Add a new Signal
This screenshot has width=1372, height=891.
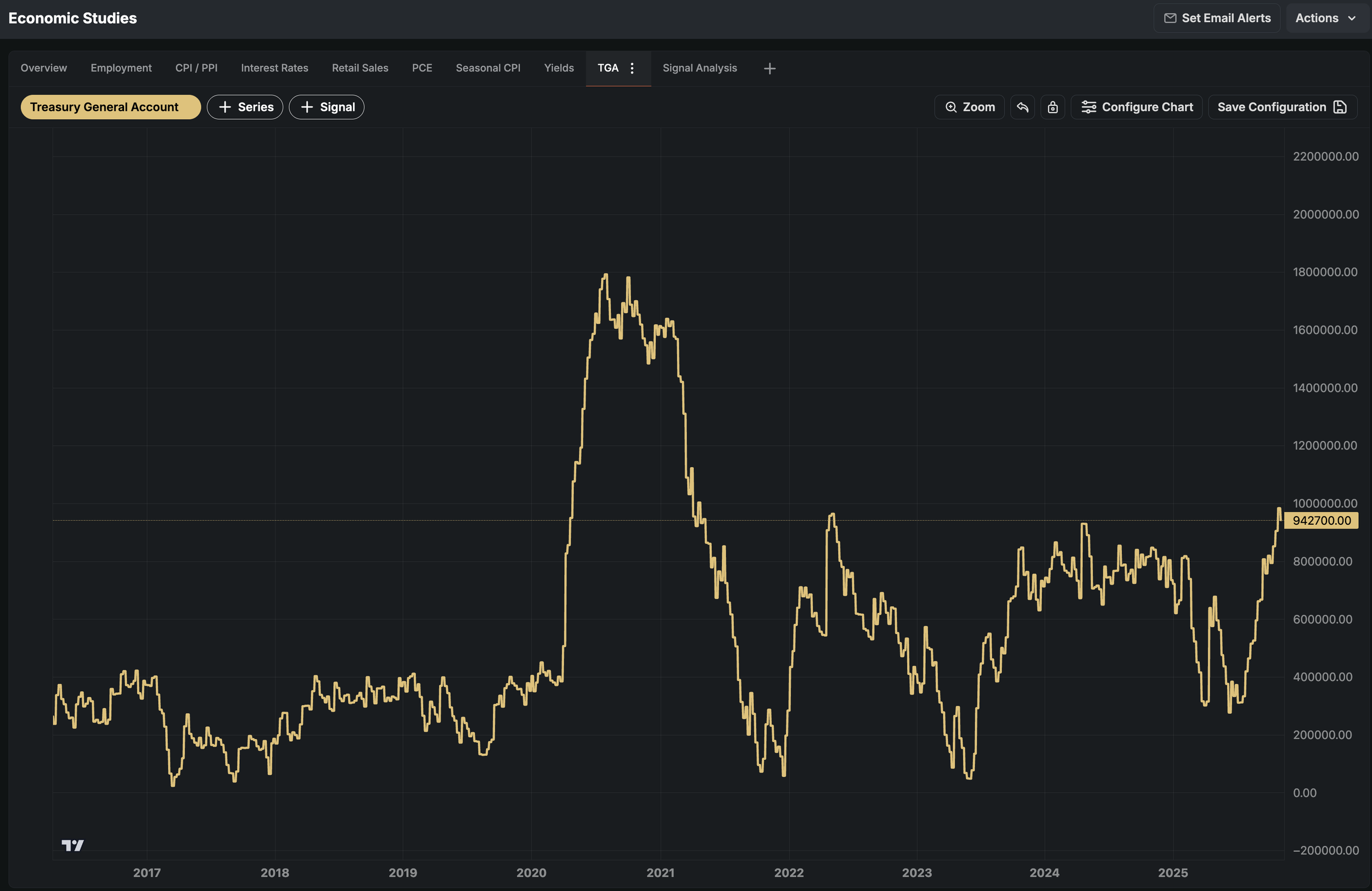tap(327, 107)
